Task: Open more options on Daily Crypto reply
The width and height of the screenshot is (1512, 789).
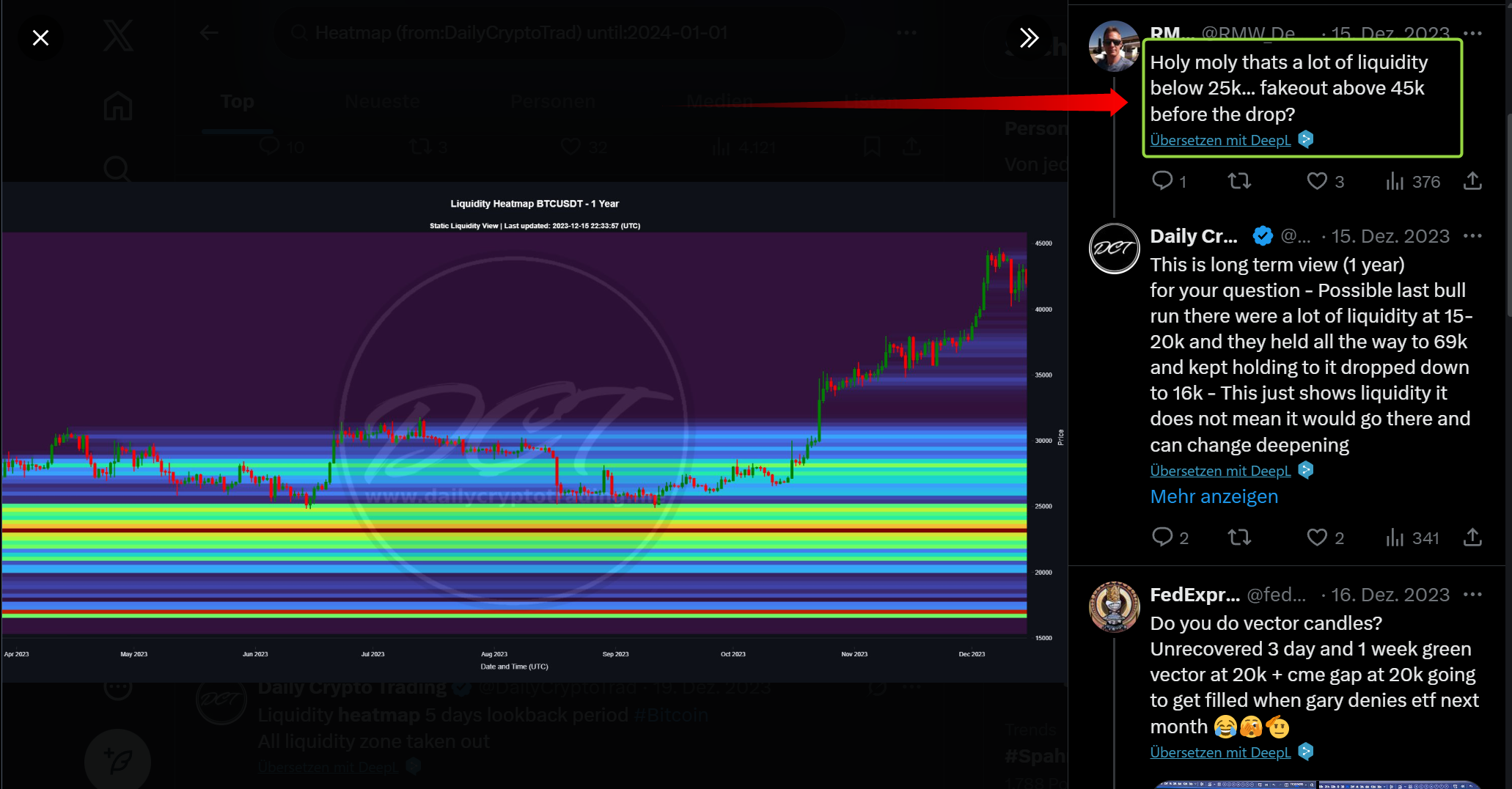Action: click(1472, 236)
